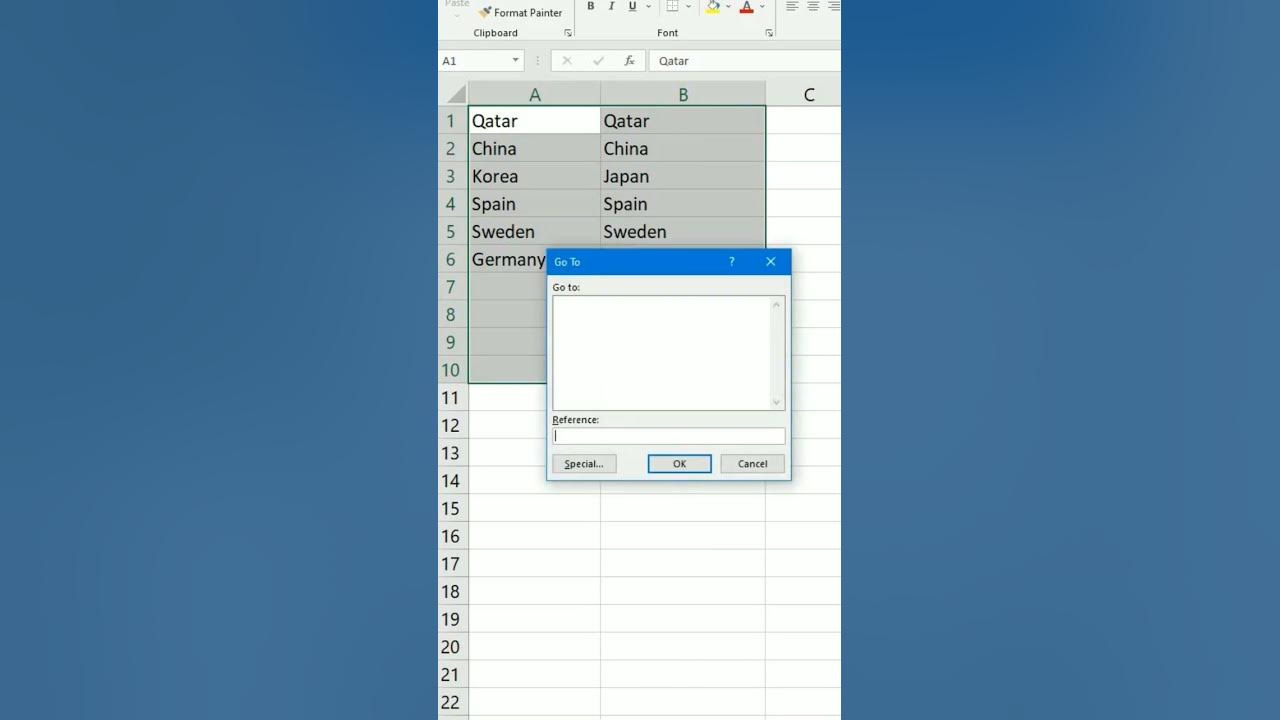Viewport: 1280px width, 720px height.
Task: Select column A header
Action: point(535,94)
